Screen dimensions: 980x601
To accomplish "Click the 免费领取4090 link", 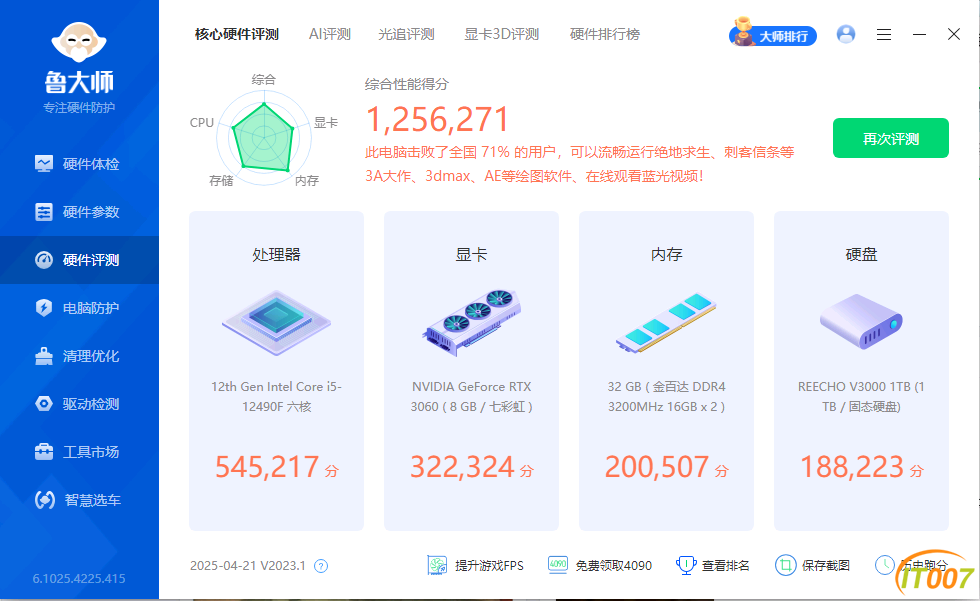I will 613,565.
